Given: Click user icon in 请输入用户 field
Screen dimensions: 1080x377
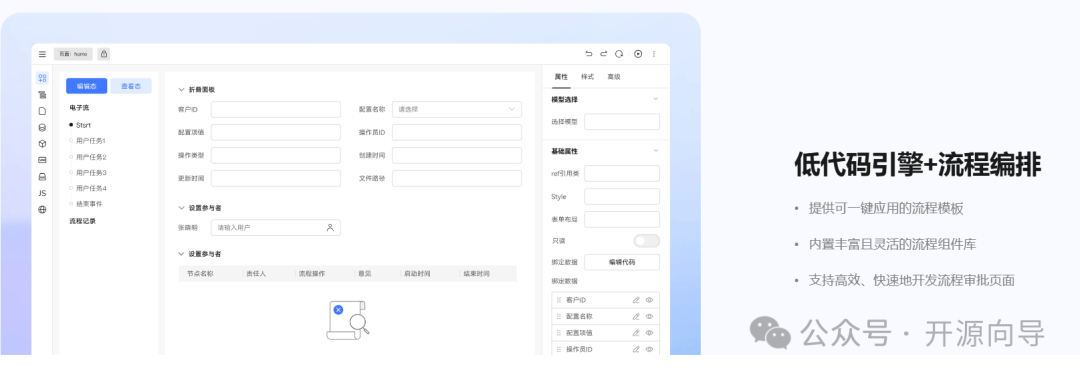Looking at the screenshot, I should coord(330,227).
